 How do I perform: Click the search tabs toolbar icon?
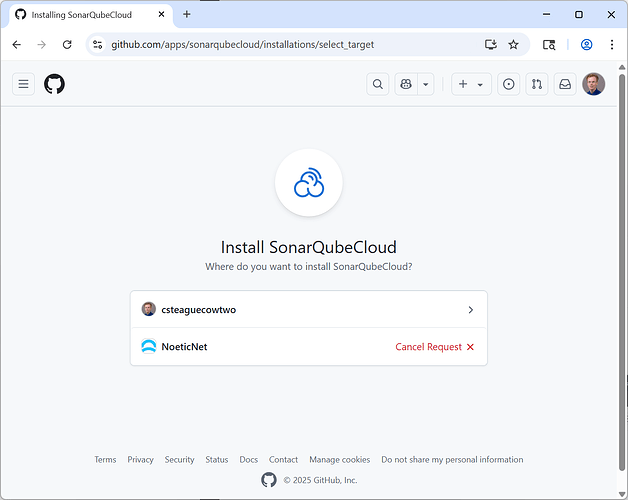coord(549,44)
